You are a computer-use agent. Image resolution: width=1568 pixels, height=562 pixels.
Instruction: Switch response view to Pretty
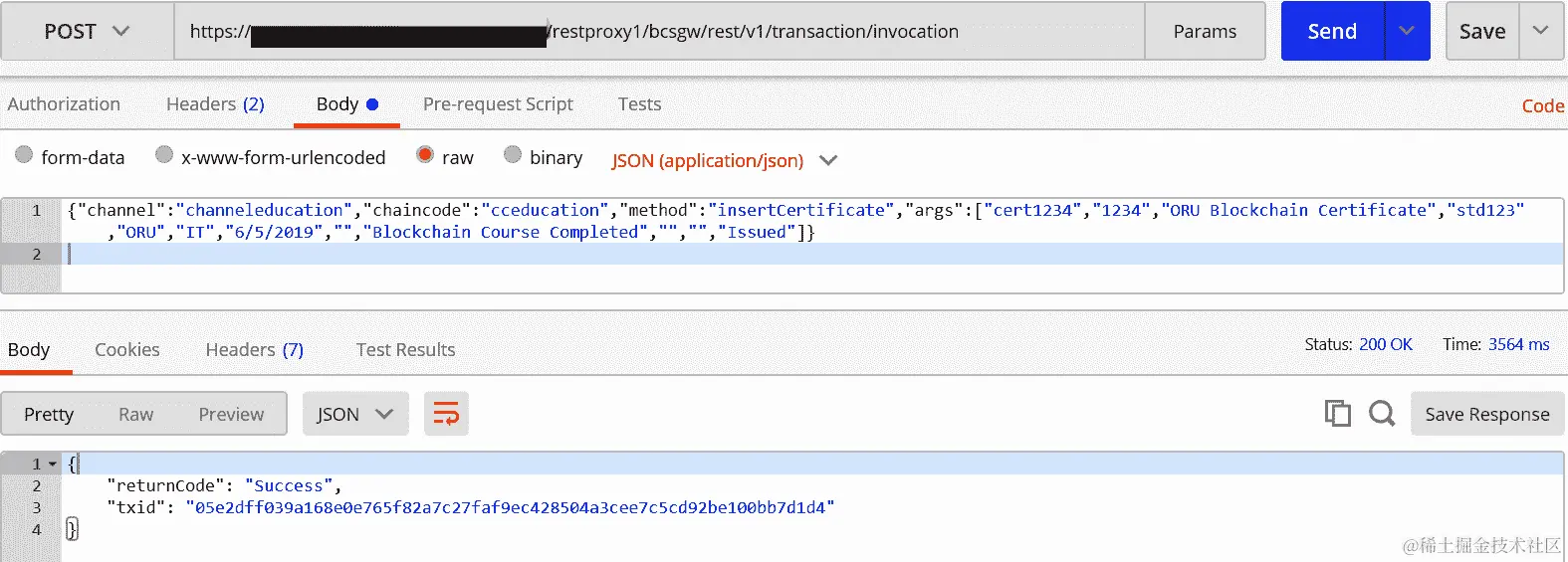point(49,414)
